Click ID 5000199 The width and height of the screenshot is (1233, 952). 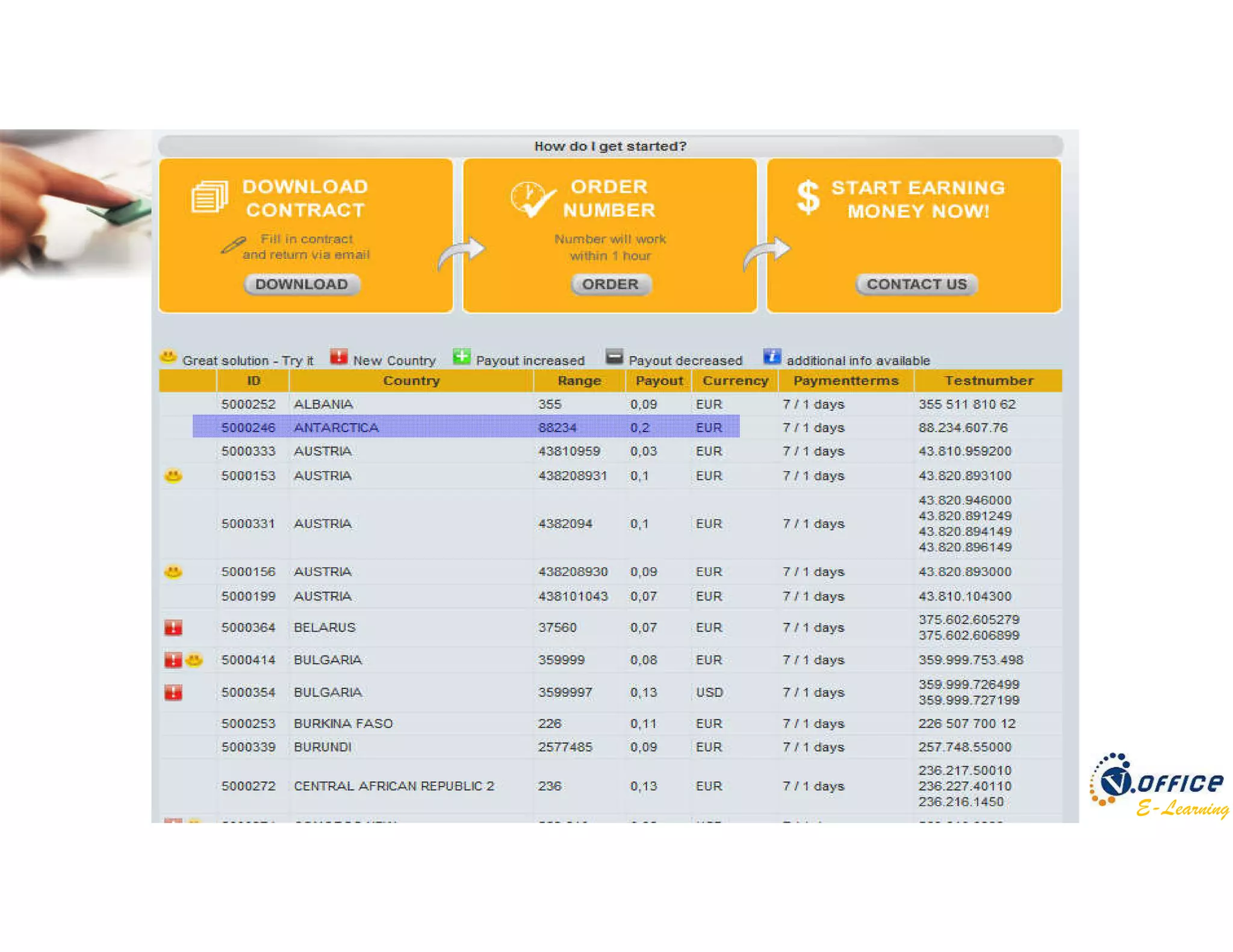248,596
